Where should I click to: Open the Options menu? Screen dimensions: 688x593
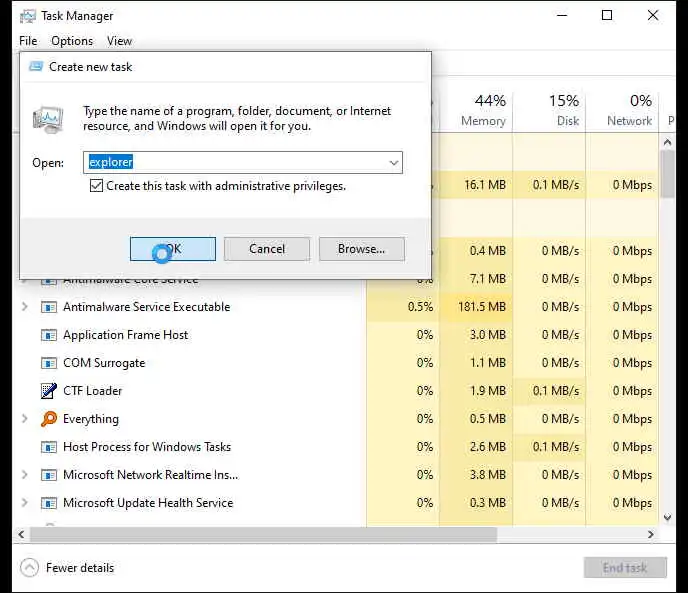tap(72, 41)
